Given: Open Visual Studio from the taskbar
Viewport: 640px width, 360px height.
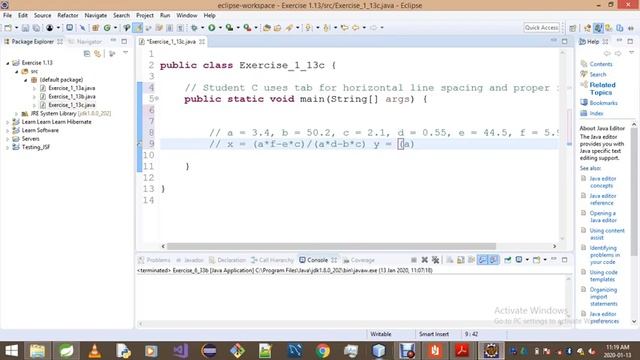Looking at the screenshot, I should pyautogui.click(x=180, y=351).
